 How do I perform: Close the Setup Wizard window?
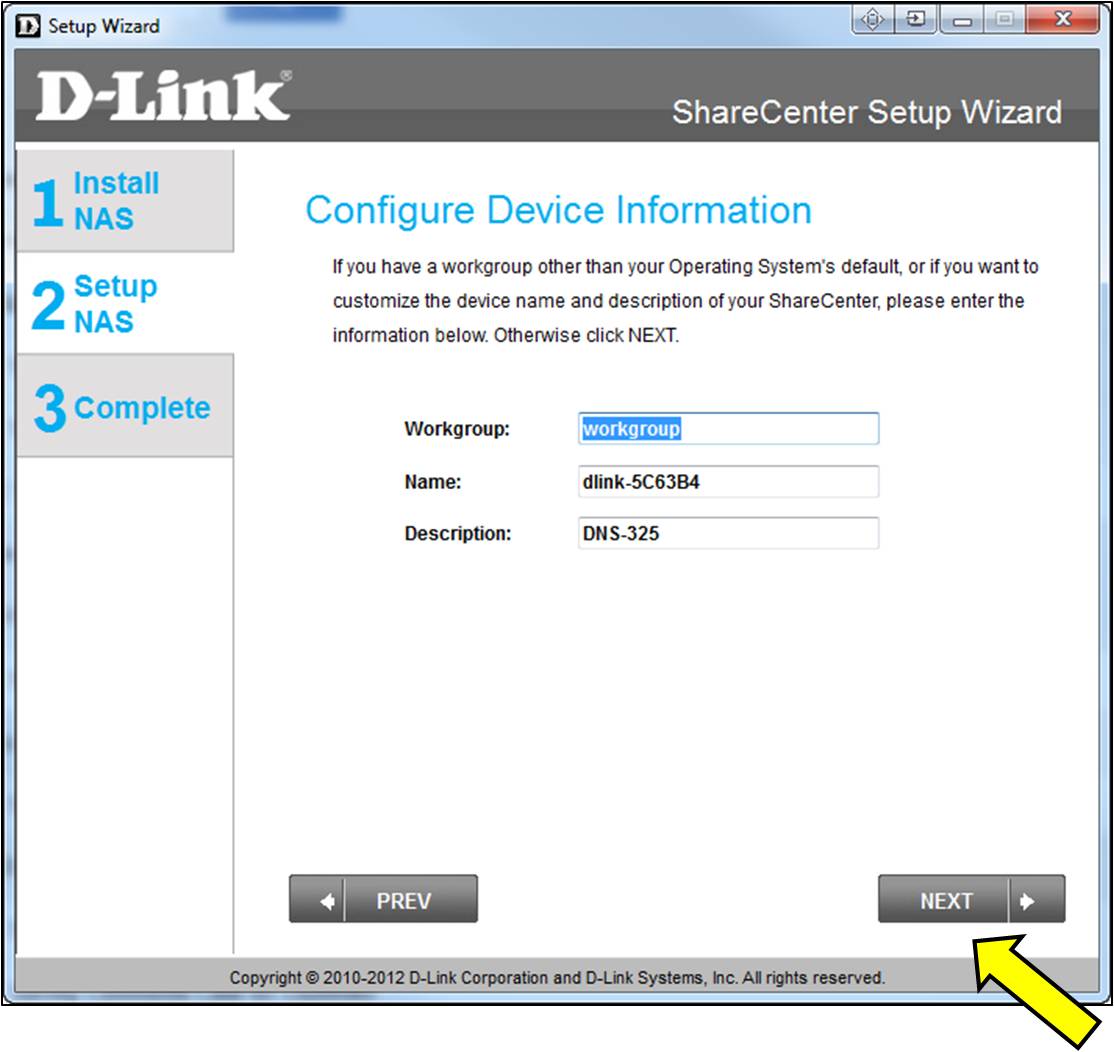pyautogui.click(x=1062, y=19)
